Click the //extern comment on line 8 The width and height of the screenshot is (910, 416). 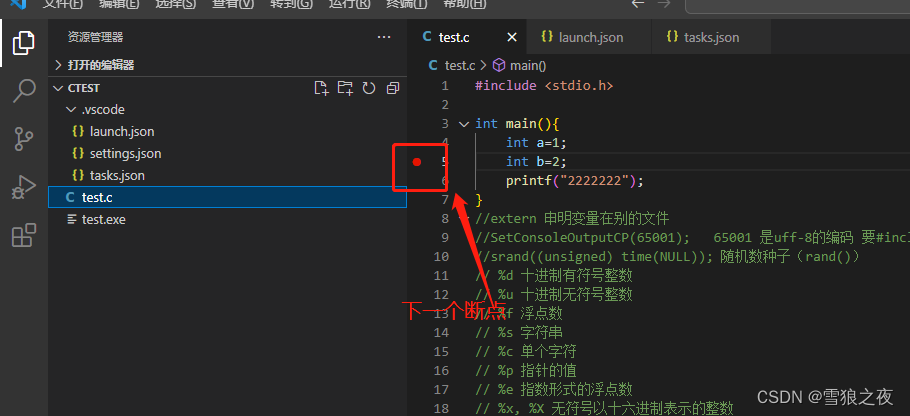click(x=572, y=219)
